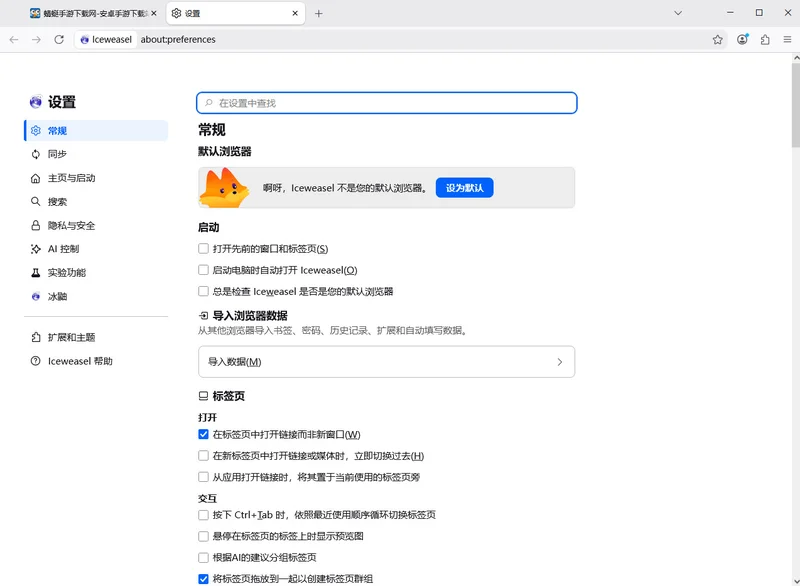Click the 导入浏览器数据 heading

tap(250, 316)
